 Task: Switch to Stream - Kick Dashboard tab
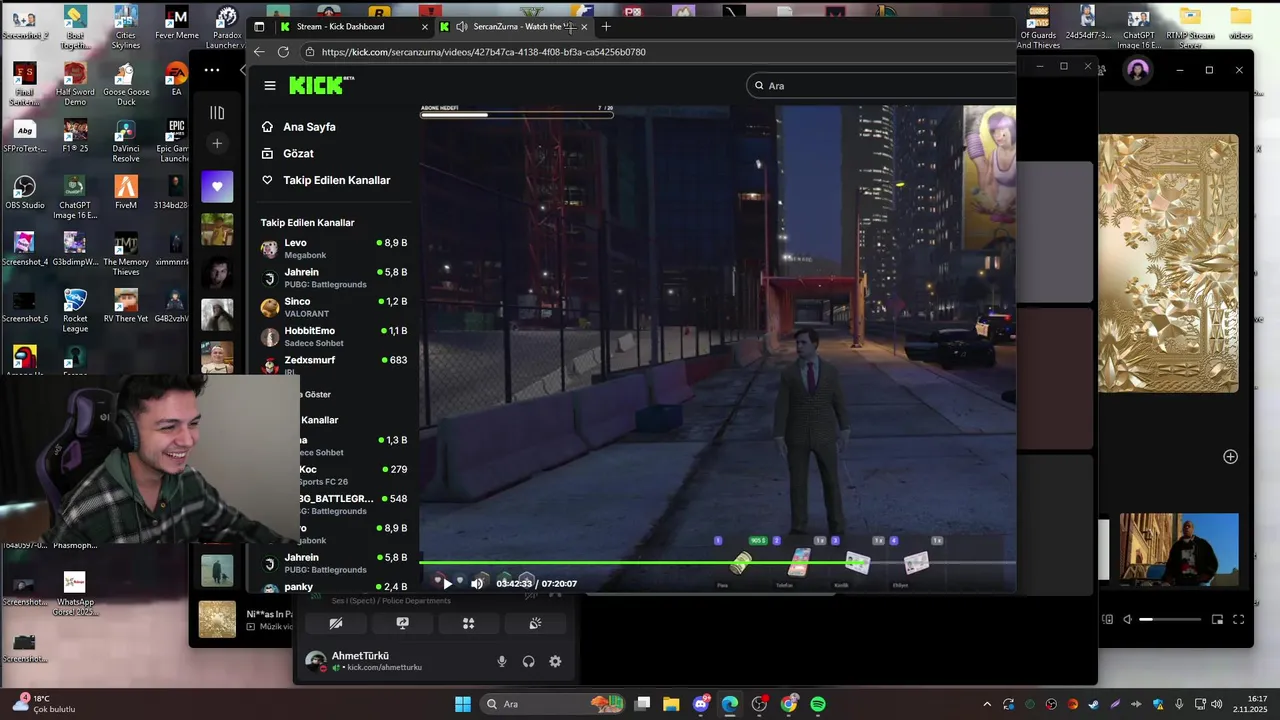pyautogui.click(x=354, y=27)
